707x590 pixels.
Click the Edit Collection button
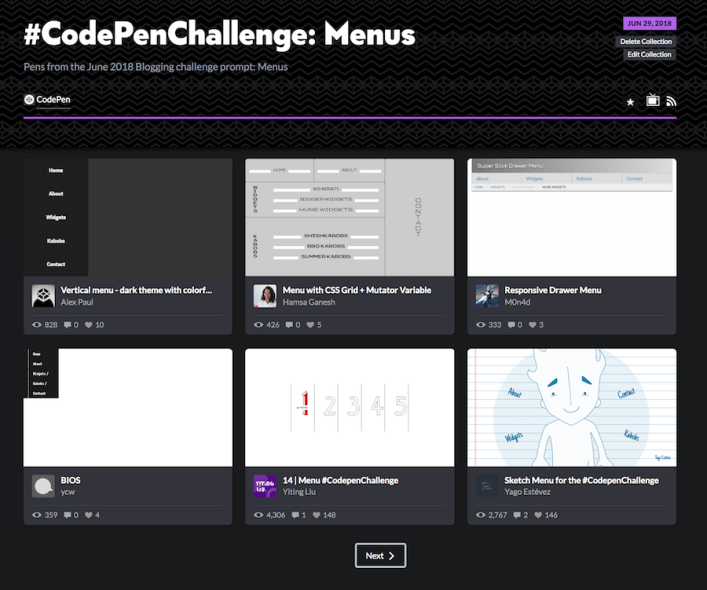pos(649,55)
